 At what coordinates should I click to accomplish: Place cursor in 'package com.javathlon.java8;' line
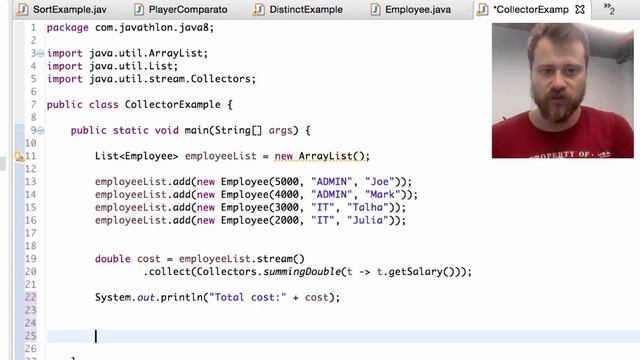tap(130, 28)
